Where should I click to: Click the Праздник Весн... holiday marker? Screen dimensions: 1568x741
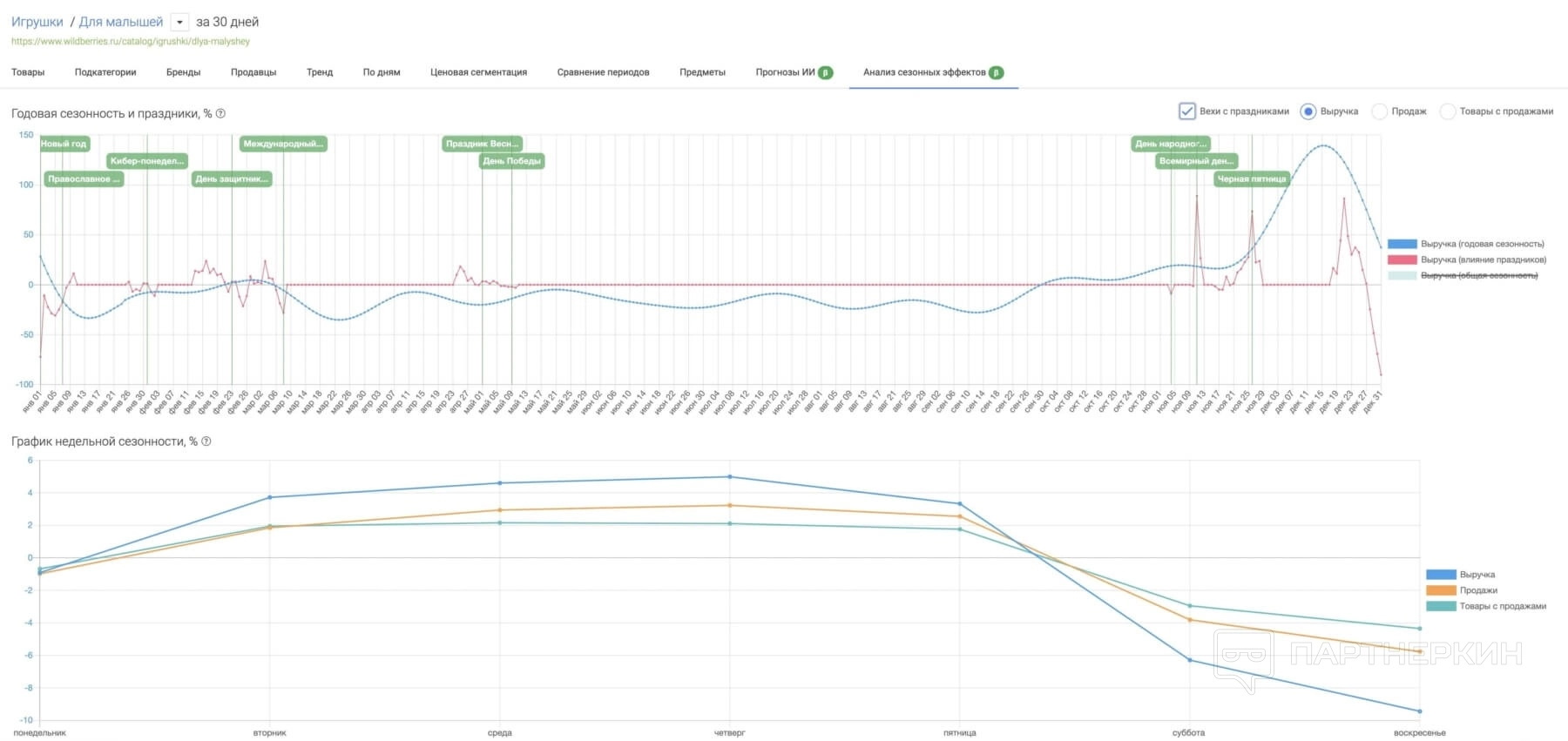483,144
